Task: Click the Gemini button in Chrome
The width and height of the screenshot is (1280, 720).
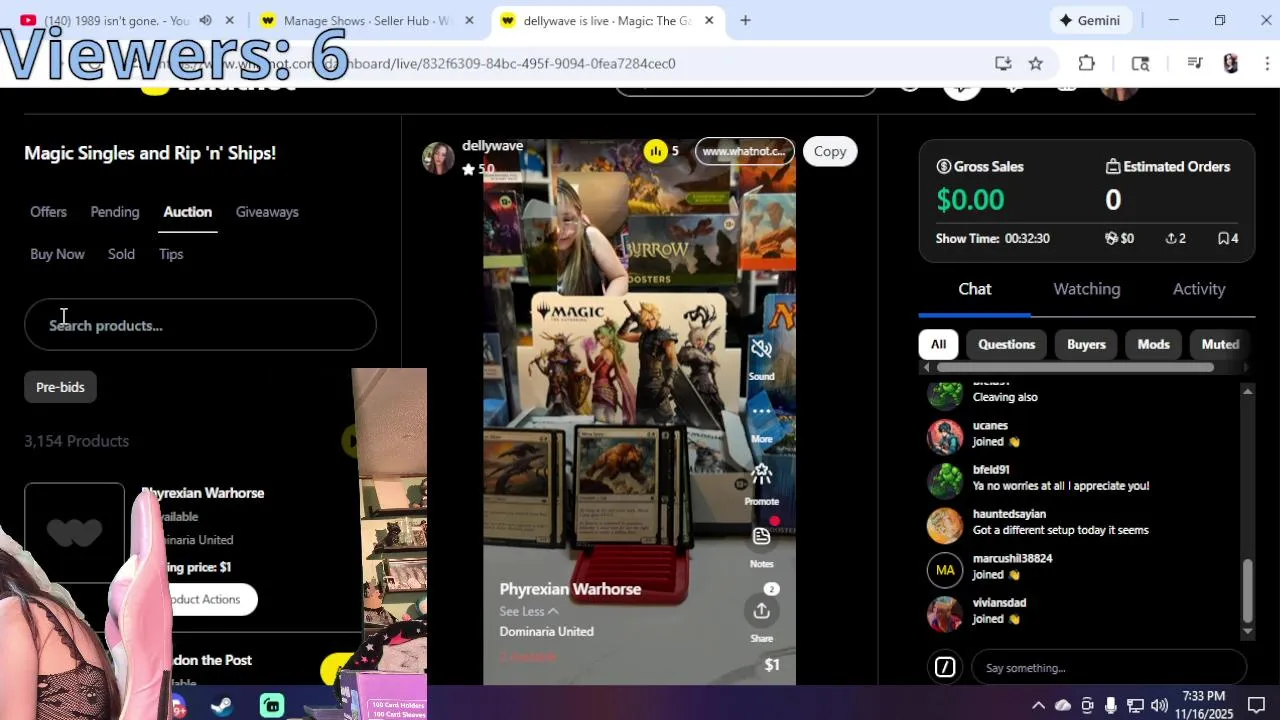Action: tap(1090, 20)
